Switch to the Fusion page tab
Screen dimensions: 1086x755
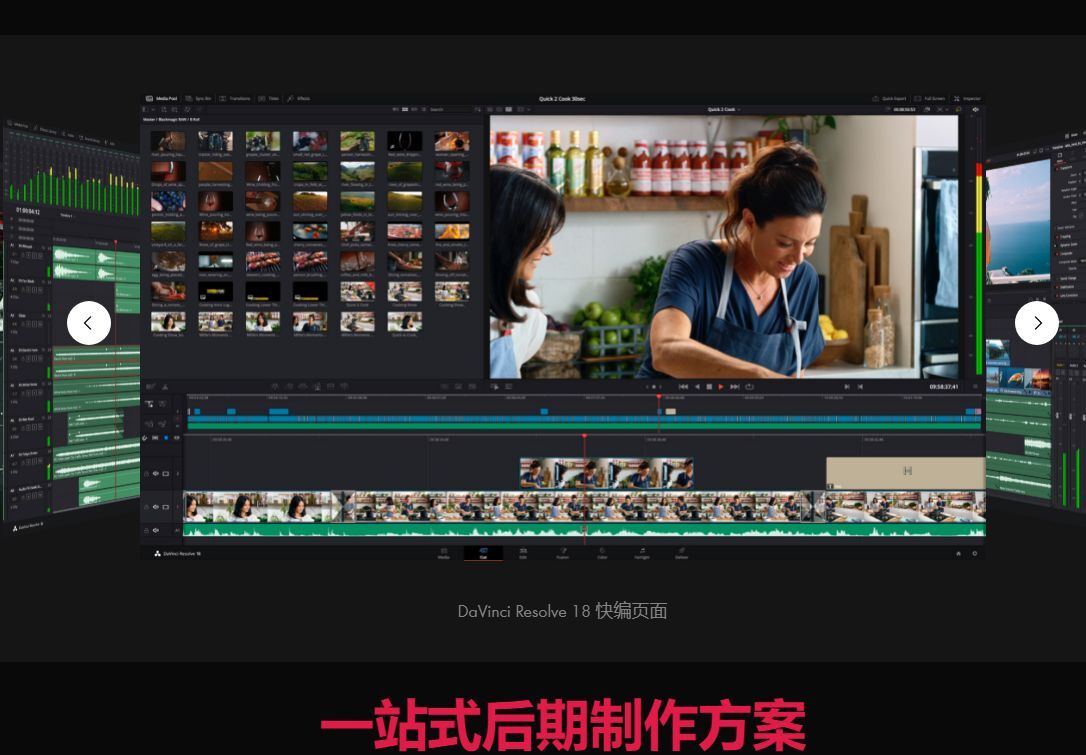pyautogui.click(x=562, y=553)
